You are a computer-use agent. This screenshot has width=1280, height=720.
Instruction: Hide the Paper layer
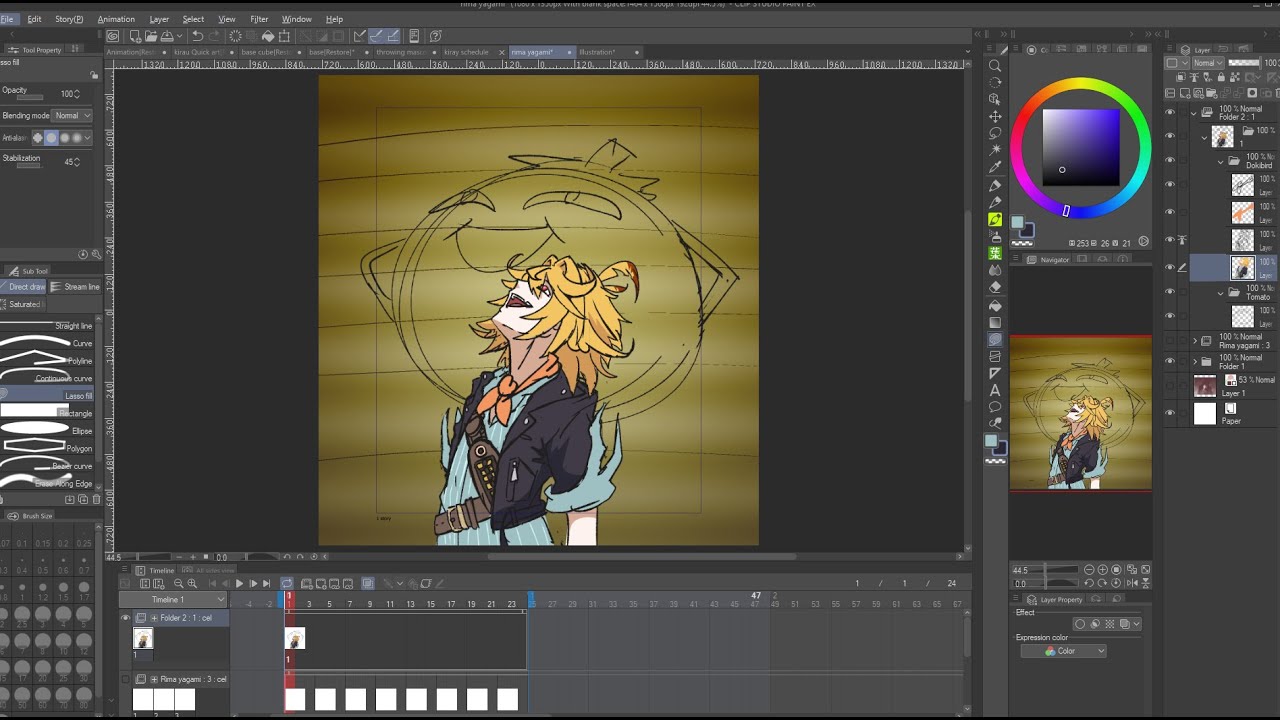point(1170,412)
